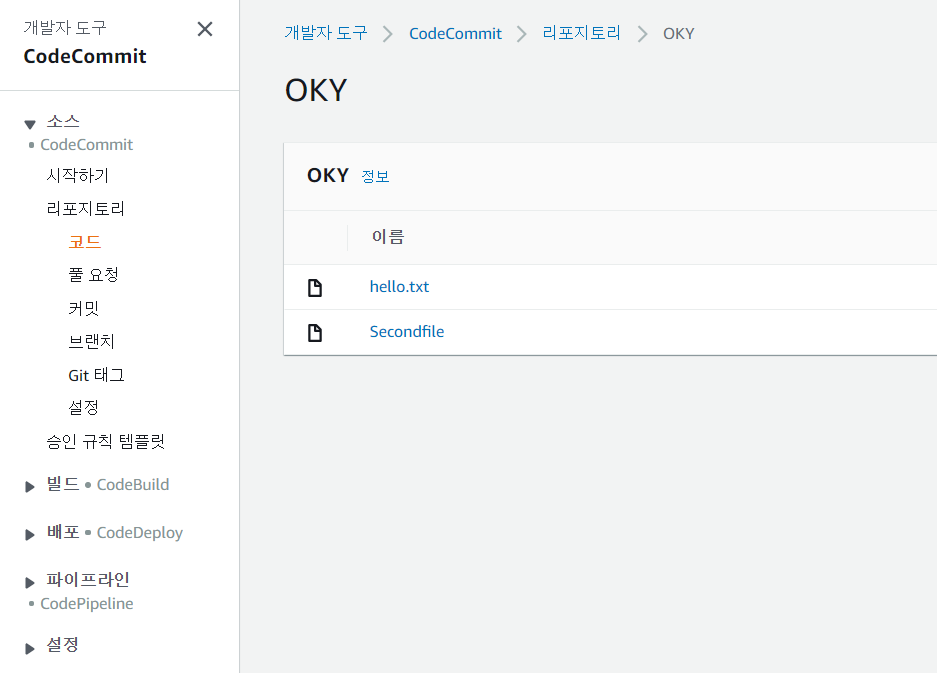Click the 소스 section label

pos(63,121)
